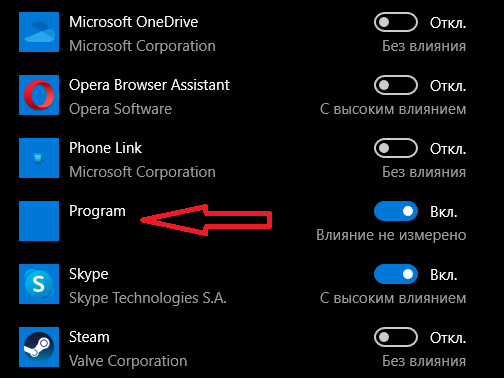Viewport: 504px width, 378px height.
Task: Click the Skype Technologies S.A. publisher text
Action: point(148,298)
